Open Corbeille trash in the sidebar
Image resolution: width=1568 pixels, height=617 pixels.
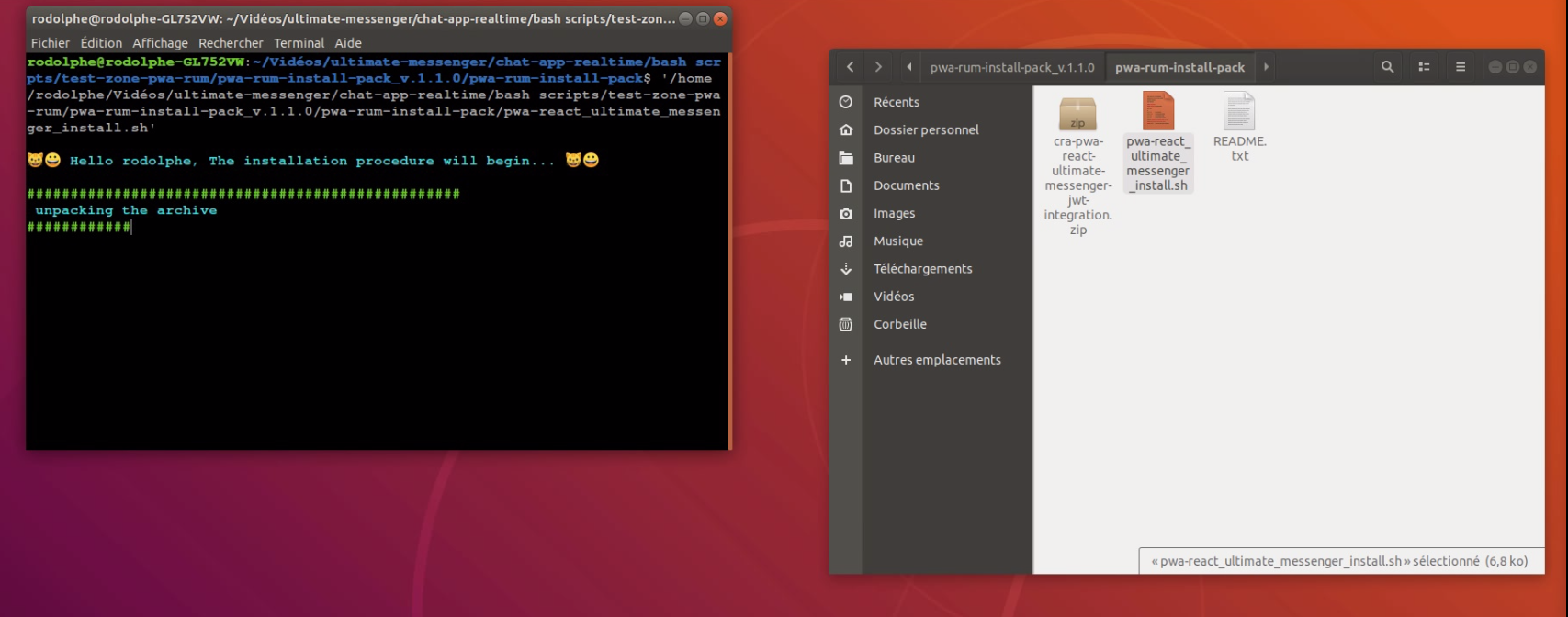[x=899, y=324]
